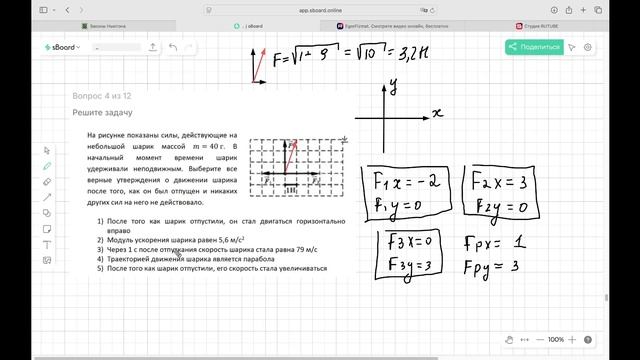Screen dimensions: 640x360
Task: Select the arrow line tool
Action: pos(47,197)
